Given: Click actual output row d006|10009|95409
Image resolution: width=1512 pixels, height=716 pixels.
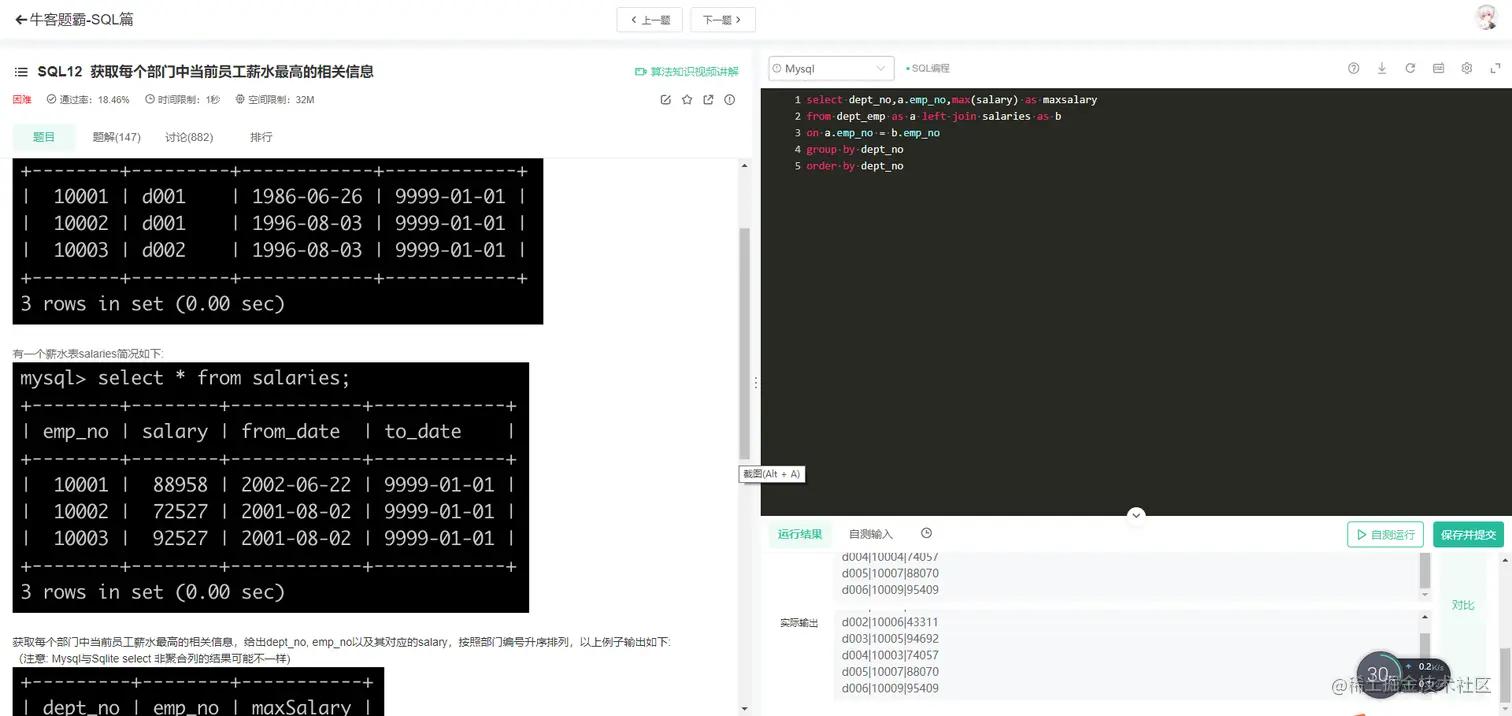Looking at the screenshot, I should point(890,688).
